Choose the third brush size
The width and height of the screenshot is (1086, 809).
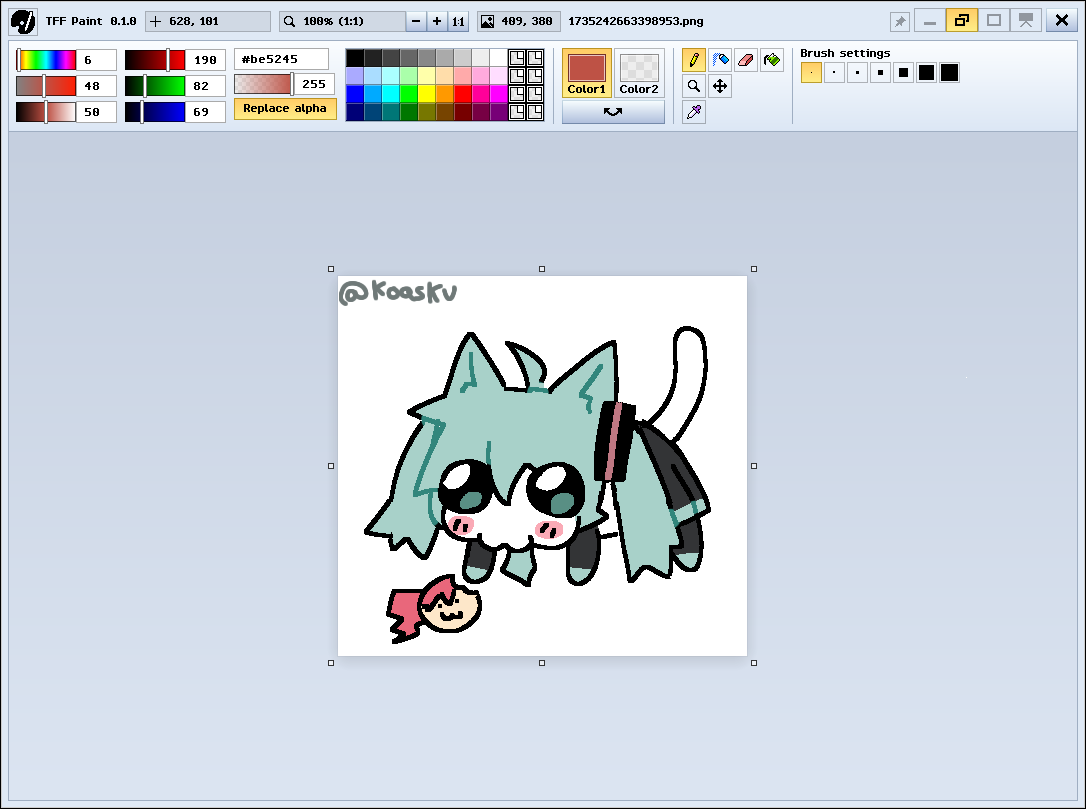point(857,73)
